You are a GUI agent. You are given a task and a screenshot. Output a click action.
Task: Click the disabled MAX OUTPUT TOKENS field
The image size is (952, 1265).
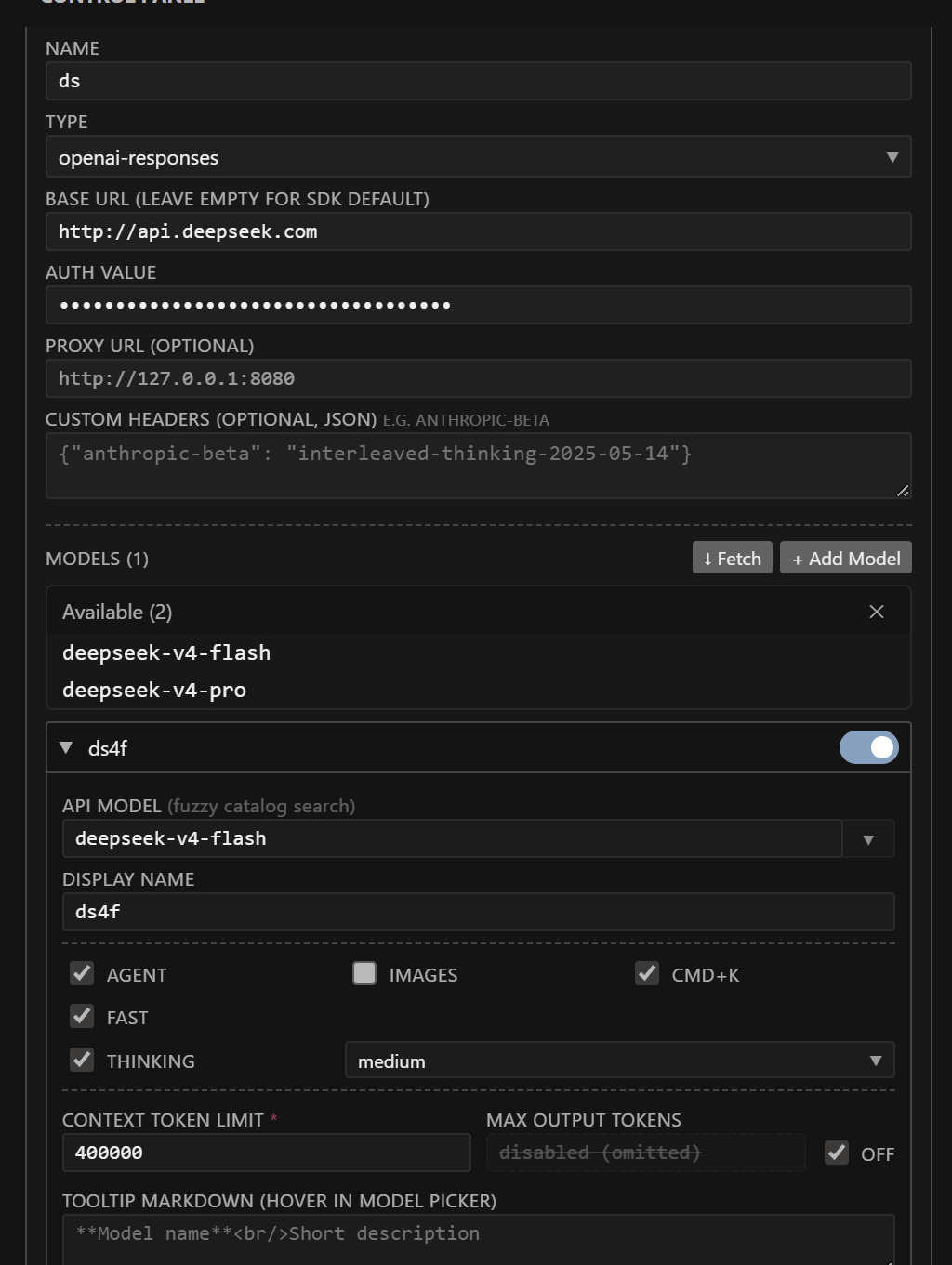[645, 1153]
